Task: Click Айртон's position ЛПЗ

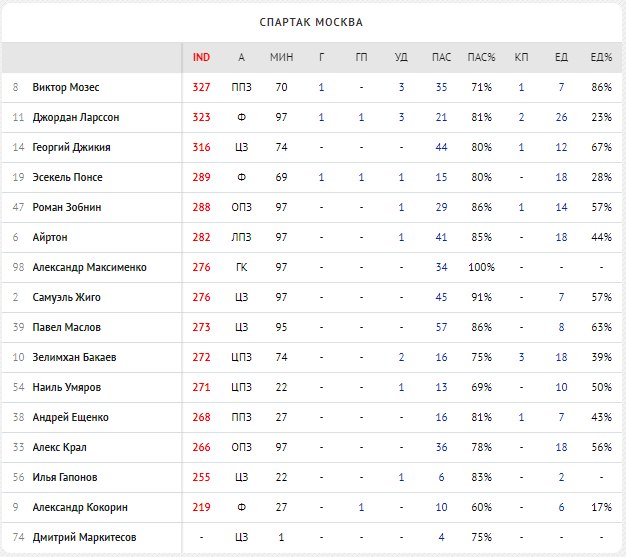Action: coord(242,237)
